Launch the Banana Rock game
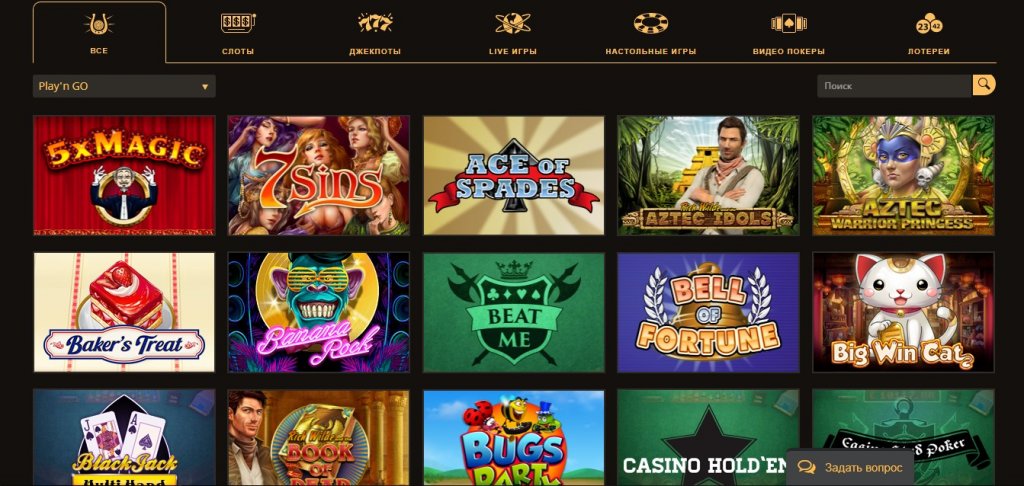Screen dimensions: 1024x486 tap(319, 312)
